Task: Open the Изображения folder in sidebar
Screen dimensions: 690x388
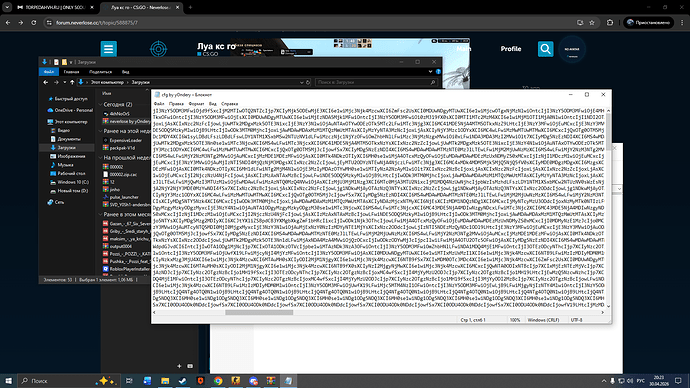Action: [x=67, y=156]
